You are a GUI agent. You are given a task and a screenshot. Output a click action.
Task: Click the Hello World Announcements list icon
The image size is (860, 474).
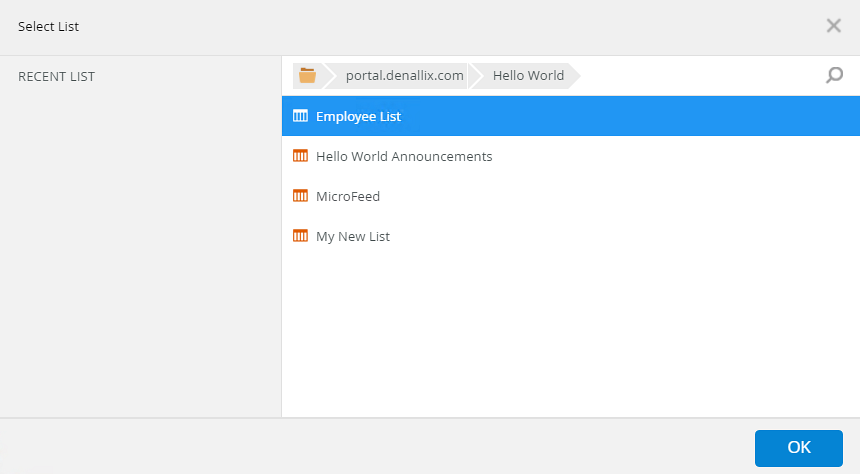coord(300,156)
